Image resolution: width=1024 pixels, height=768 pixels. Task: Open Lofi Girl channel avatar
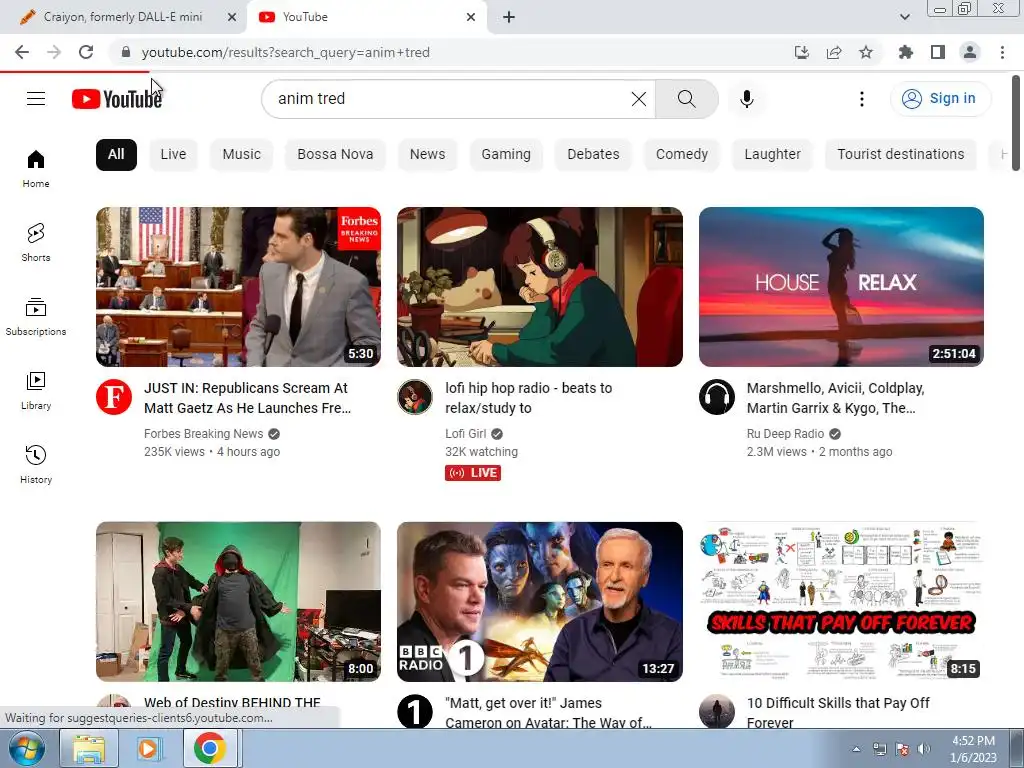pos(415,396)
